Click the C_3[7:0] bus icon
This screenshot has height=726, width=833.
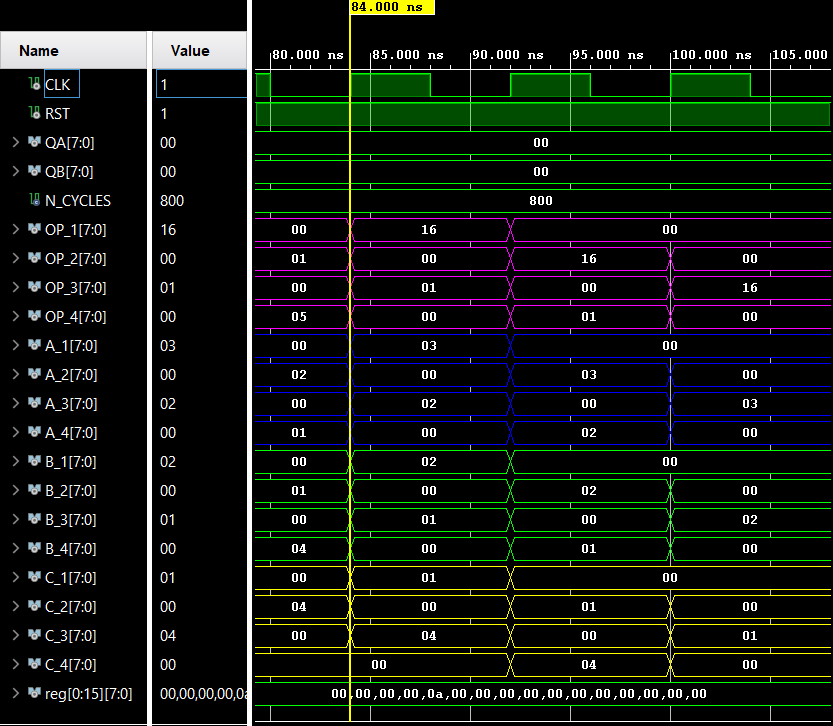click(x=35, y=635)
